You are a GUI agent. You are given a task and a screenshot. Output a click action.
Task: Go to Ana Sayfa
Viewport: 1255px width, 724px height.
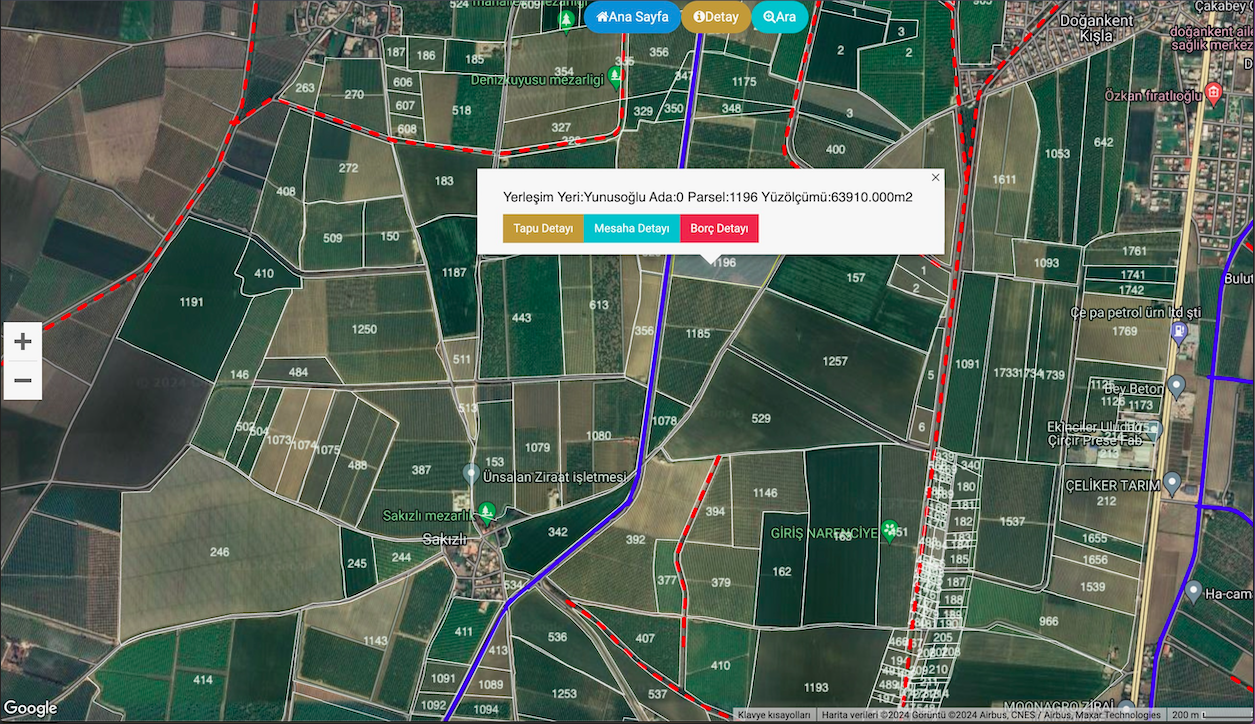point(632,17)
